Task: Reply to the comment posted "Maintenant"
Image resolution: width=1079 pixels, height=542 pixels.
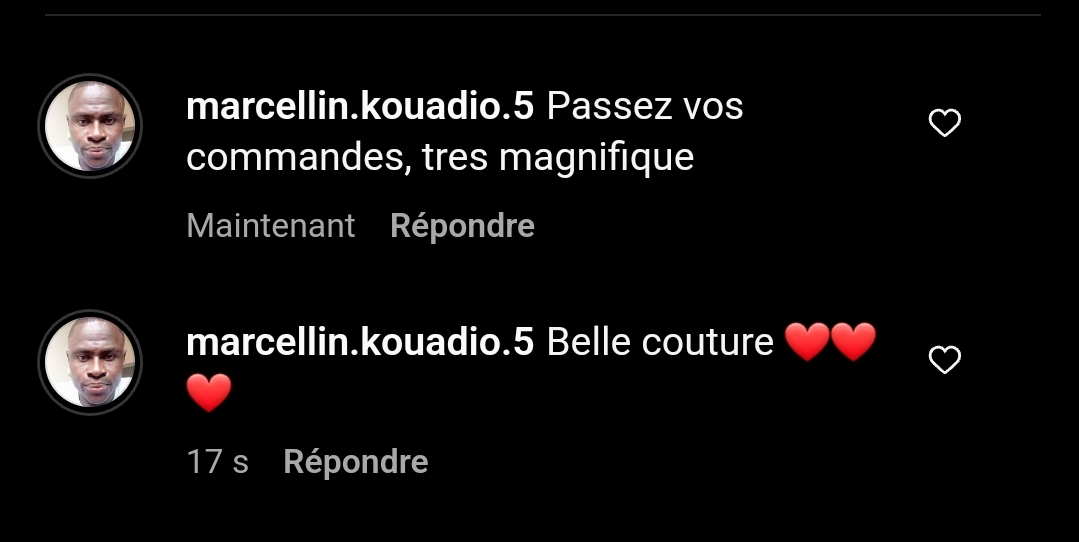Action: coord(462,226)
